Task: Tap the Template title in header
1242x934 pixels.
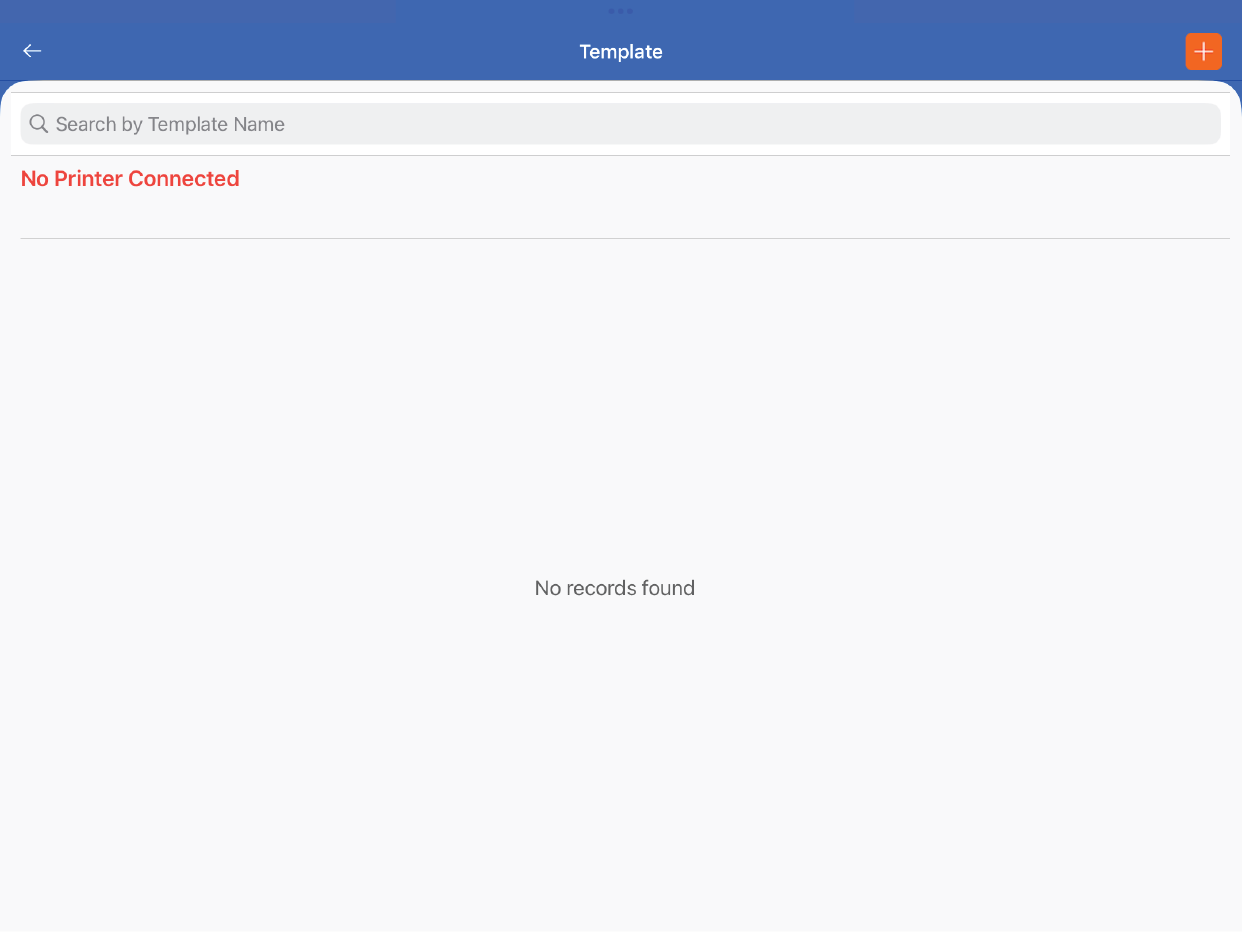Action: tap(621, 52)
